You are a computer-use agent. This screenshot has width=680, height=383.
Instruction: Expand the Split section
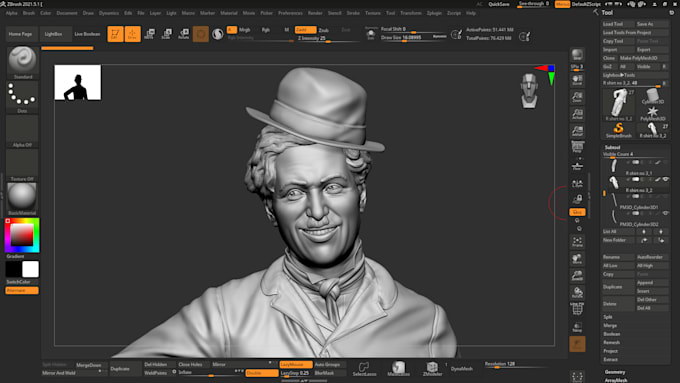click(x=608, y=317)
